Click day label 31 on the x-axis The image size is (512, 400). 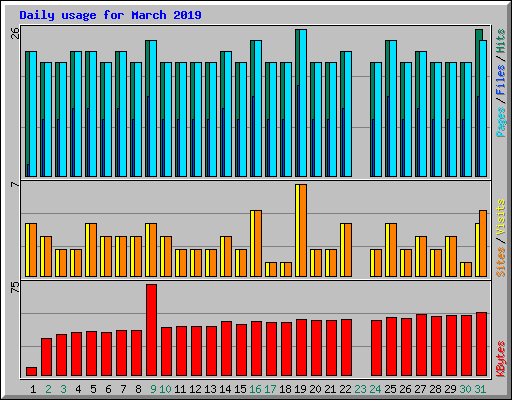coord(480,389)
